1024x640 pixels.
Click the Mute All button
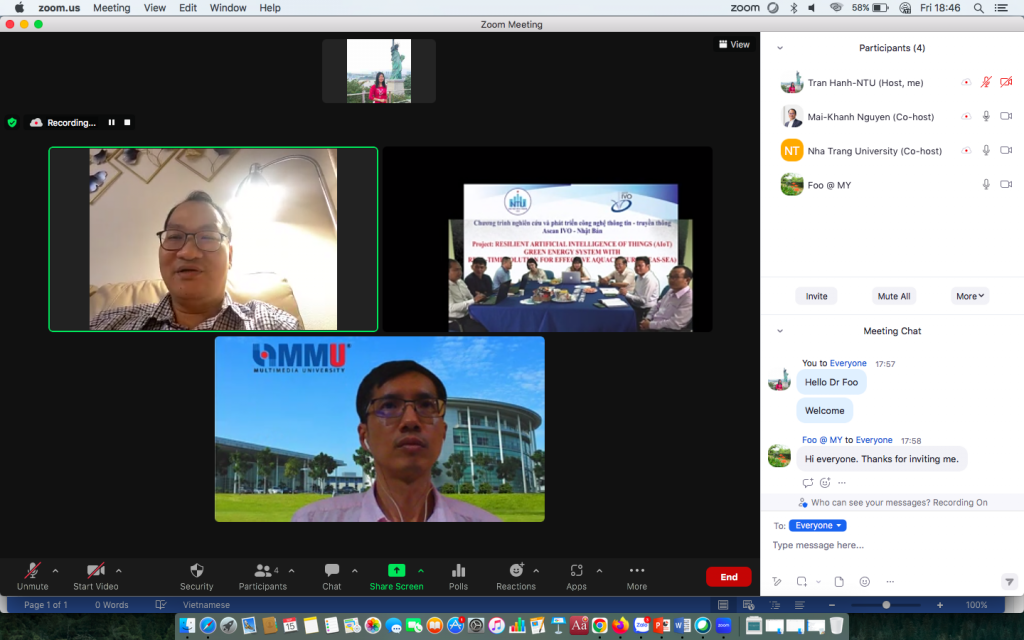point(893,296)
